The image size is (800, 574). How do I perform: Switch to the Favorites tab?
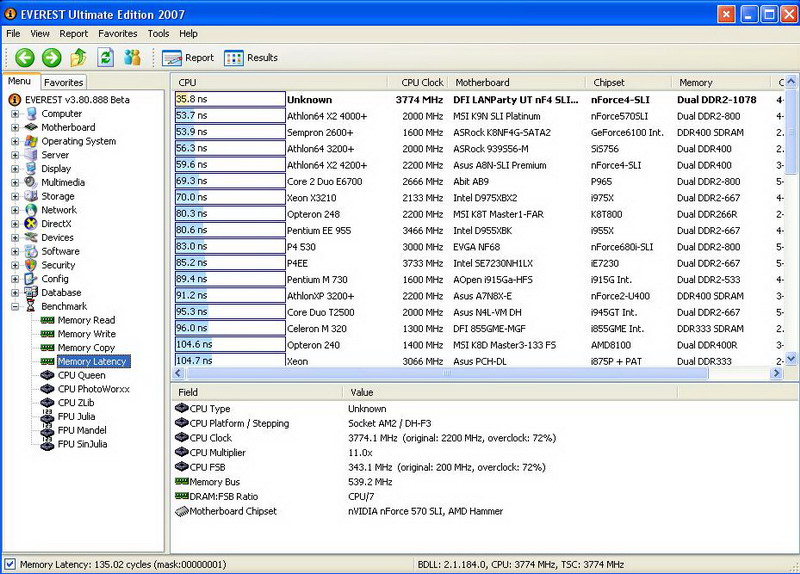tap(63, 82)
